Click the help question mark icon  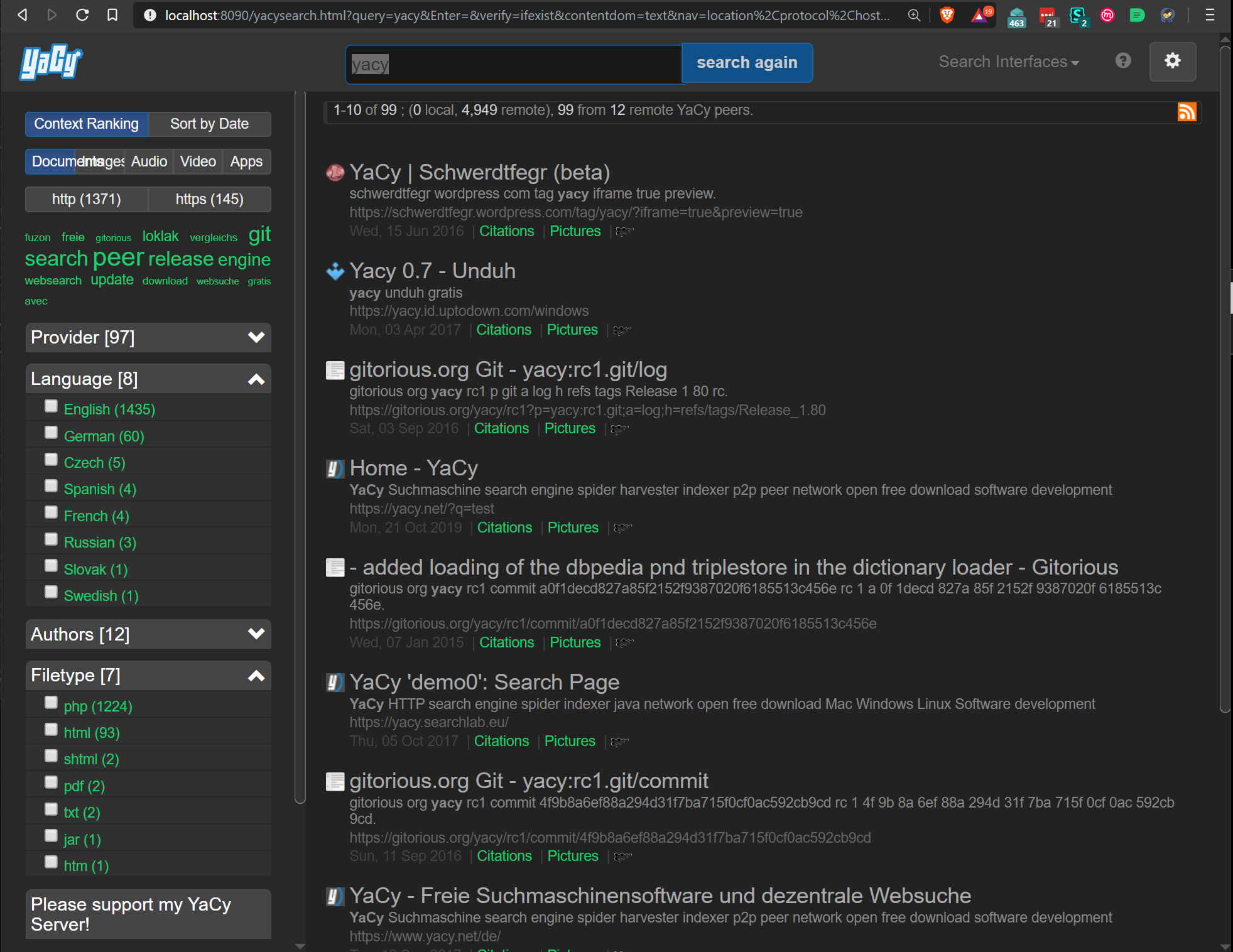(1123, 60)
